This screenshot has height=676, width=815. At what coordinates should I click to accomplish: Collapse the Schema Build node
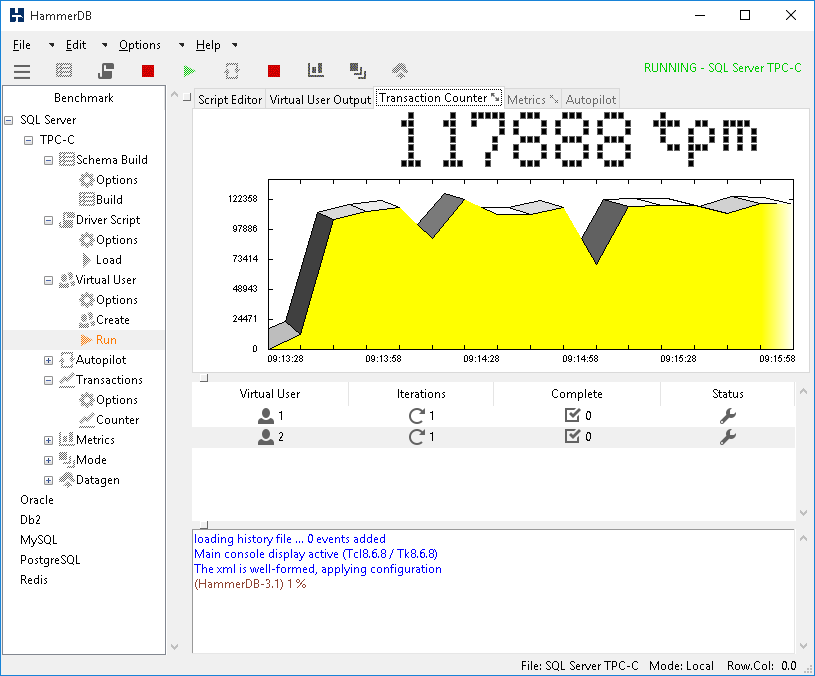coord(48,161)
